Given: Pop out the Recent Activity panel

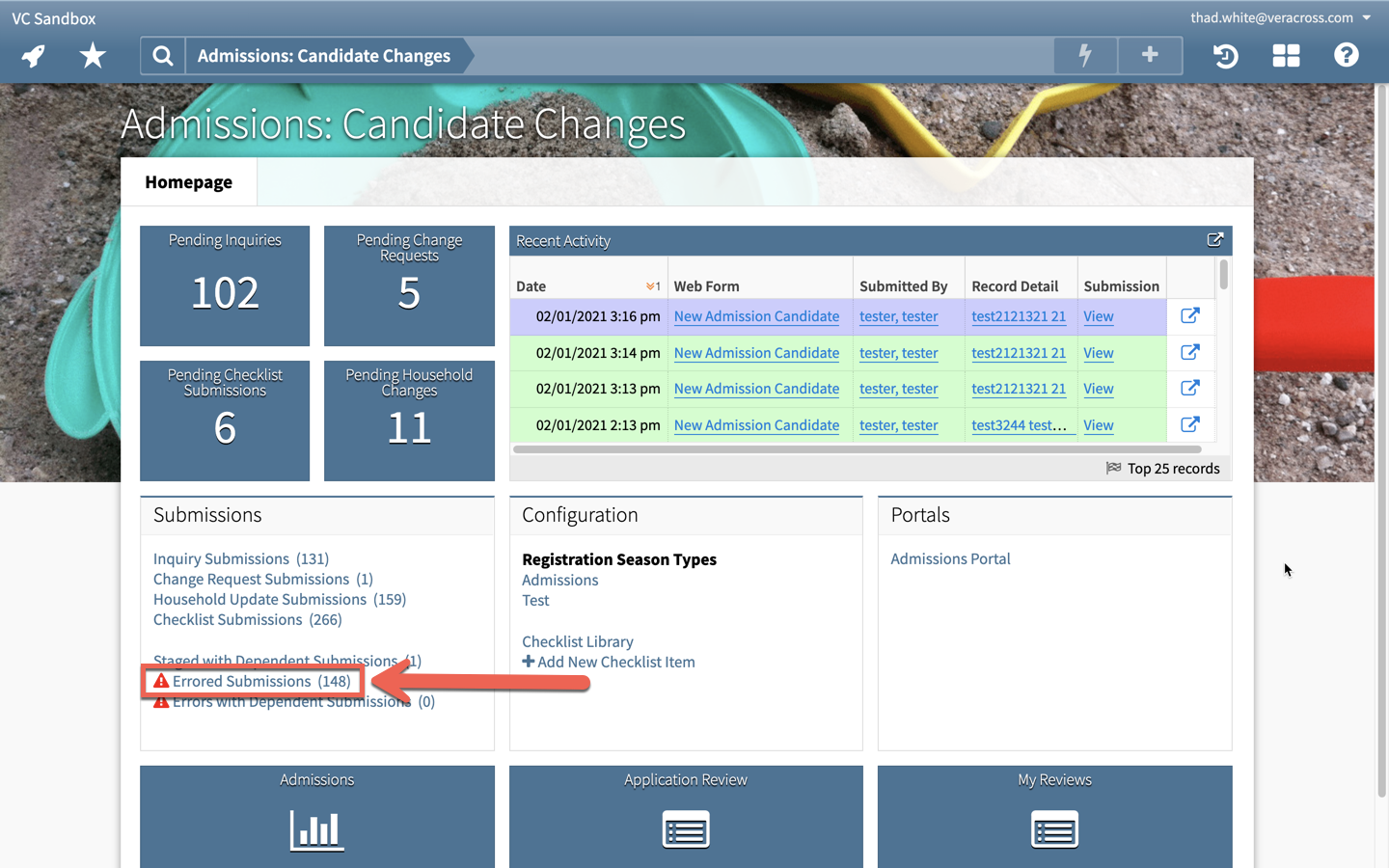Looking at the screenshot, I should click(x=1214, y=240).
